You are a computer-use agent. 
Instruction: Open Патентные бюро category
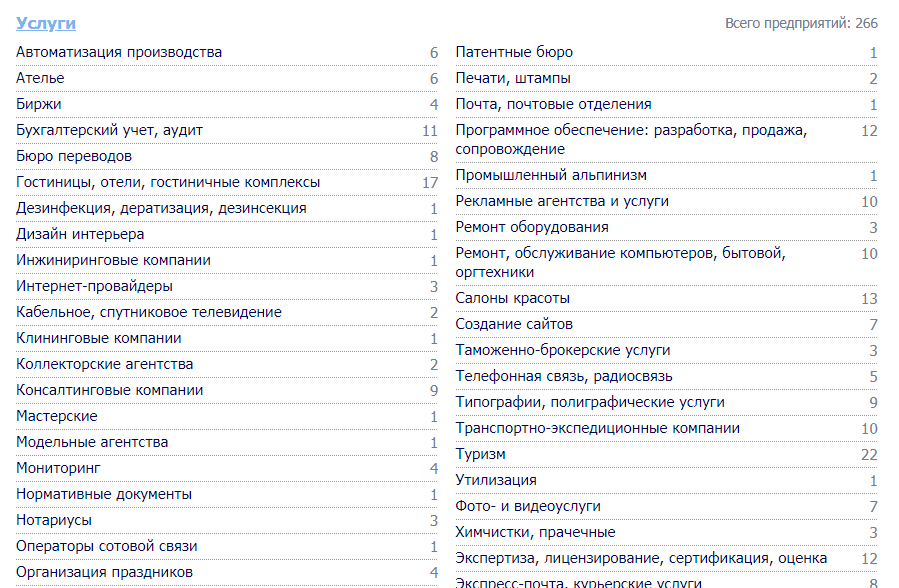click(x=514, y=52)
